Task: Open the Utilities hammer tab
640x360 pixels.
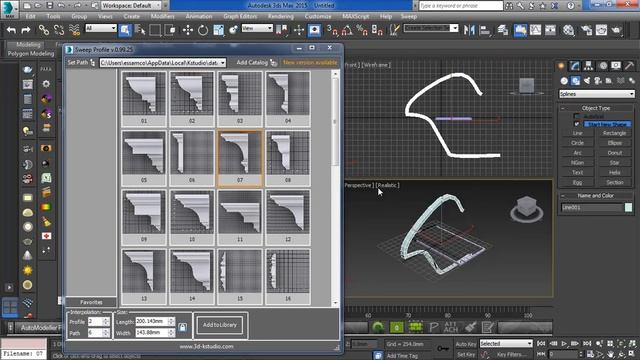Action: 629,66
